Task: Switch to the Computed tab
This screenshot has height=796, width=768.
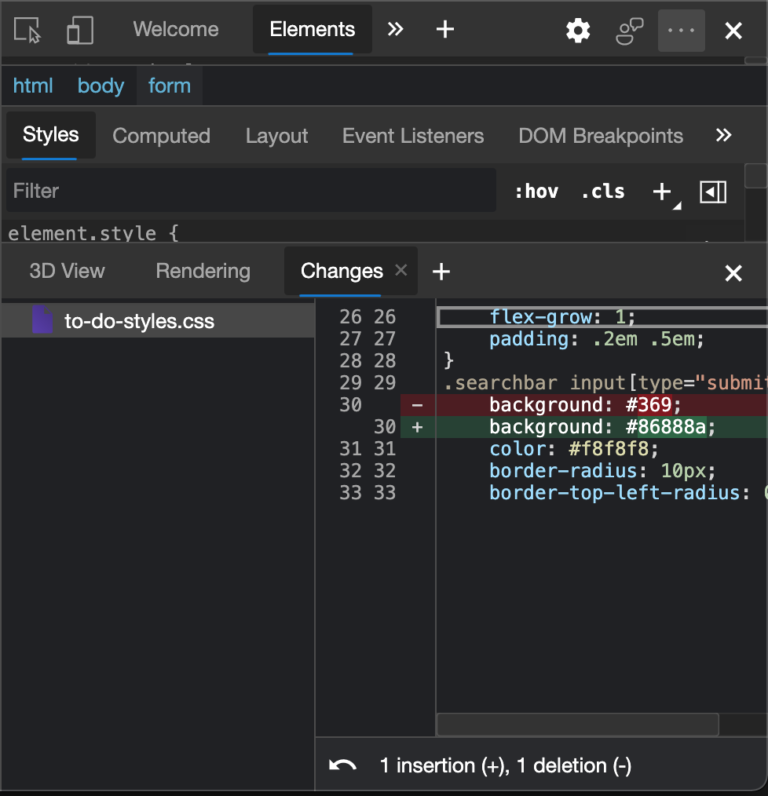Action: coord(161,136)
